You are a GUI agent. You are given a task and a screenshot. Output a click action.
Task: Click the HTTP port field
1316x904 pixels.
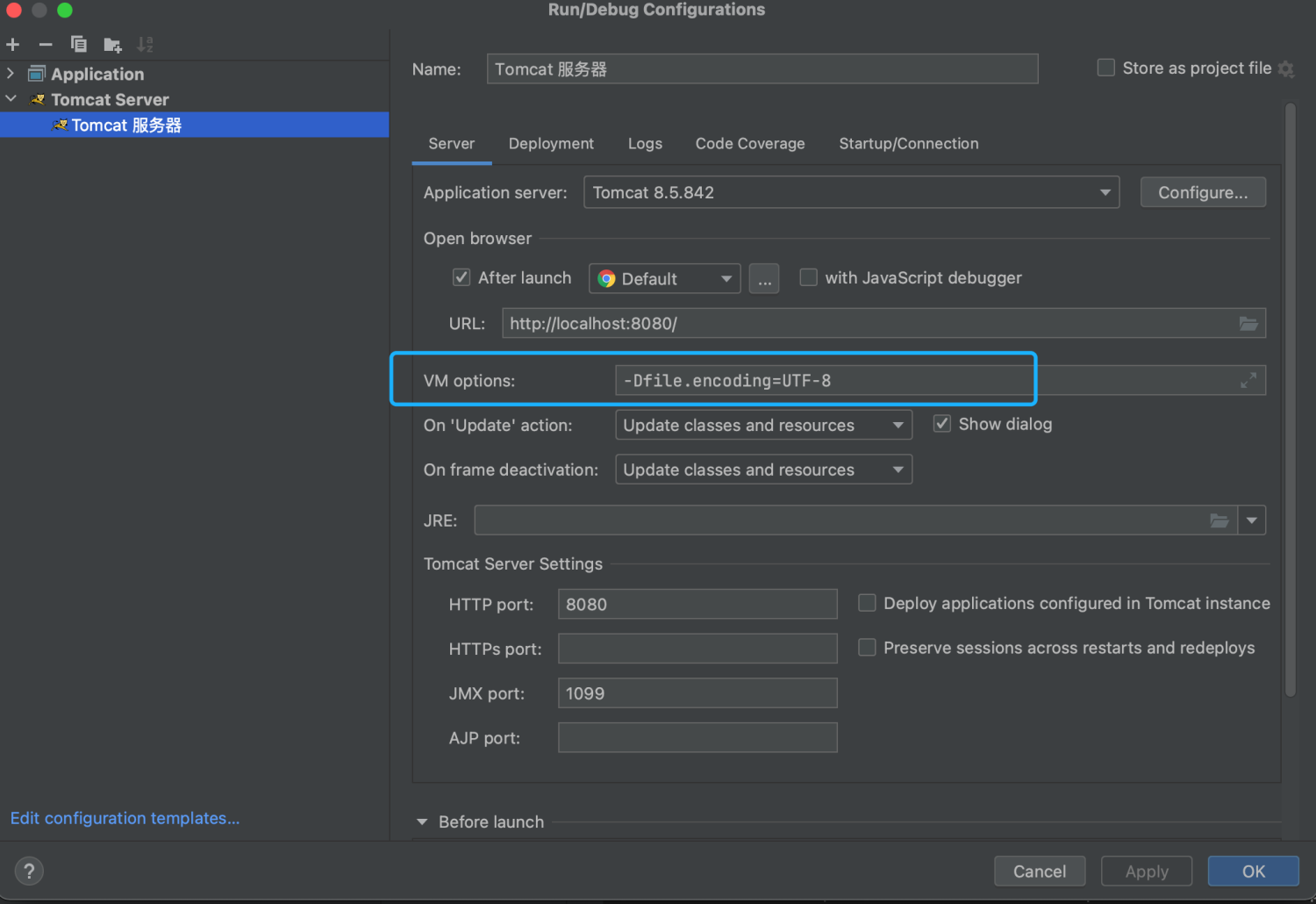point(697,604)
